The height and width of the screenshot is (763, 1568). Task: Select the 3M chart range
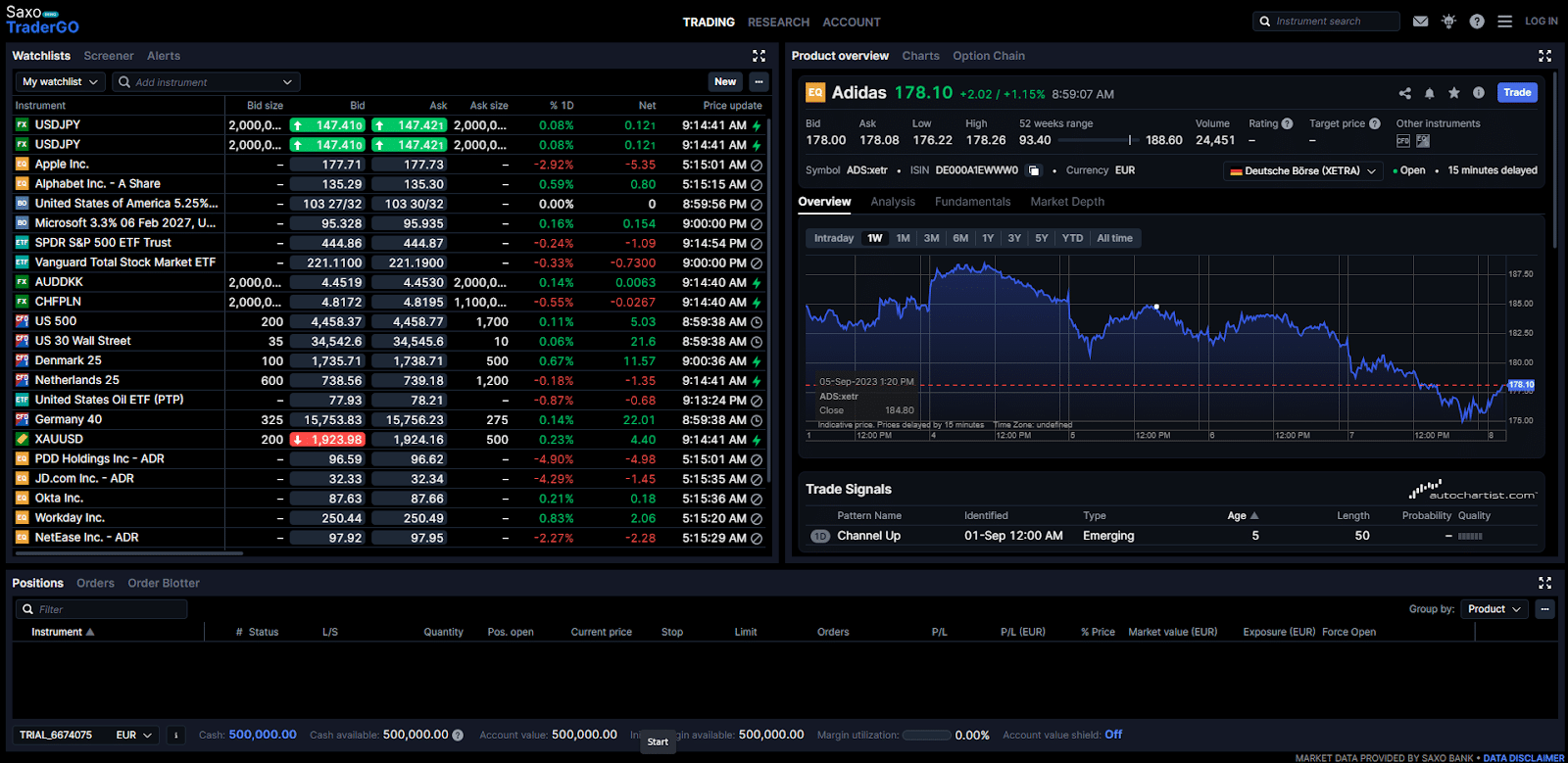(932, 238)
